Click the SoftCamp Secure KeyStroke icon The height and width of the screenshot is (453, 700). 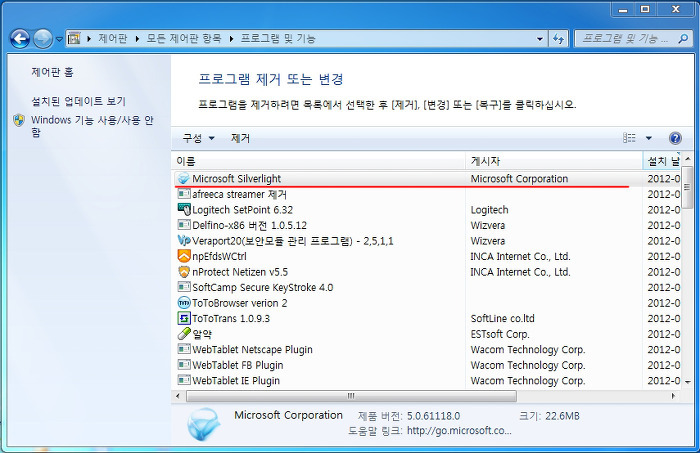click(183, 287)
